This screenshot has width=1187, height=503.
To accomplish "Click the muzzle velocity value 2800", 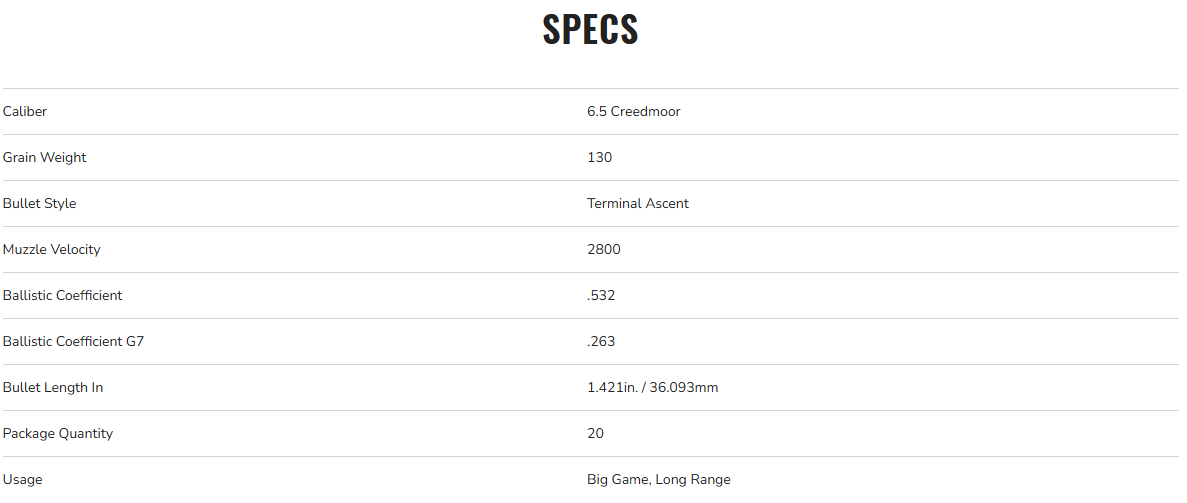I will point(603,250).
